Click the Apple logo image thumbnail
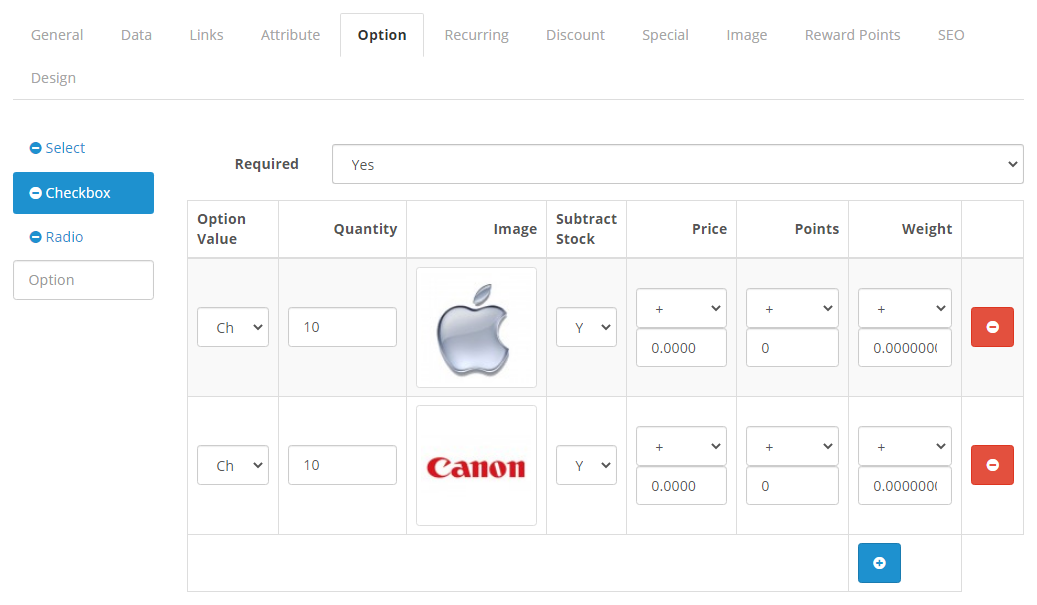Viewport: 1037px width, 605px height. pyautogui.click(x=476, y=327)
